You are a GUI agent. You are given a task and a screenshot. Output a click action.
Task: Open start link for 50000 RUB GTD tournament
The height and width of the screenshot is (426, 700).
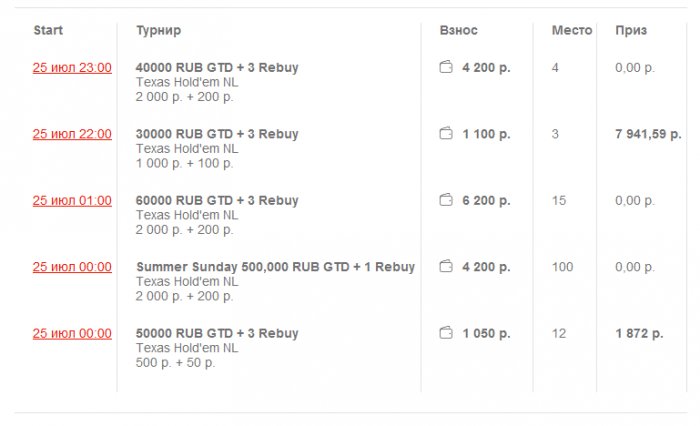[72, 334]
